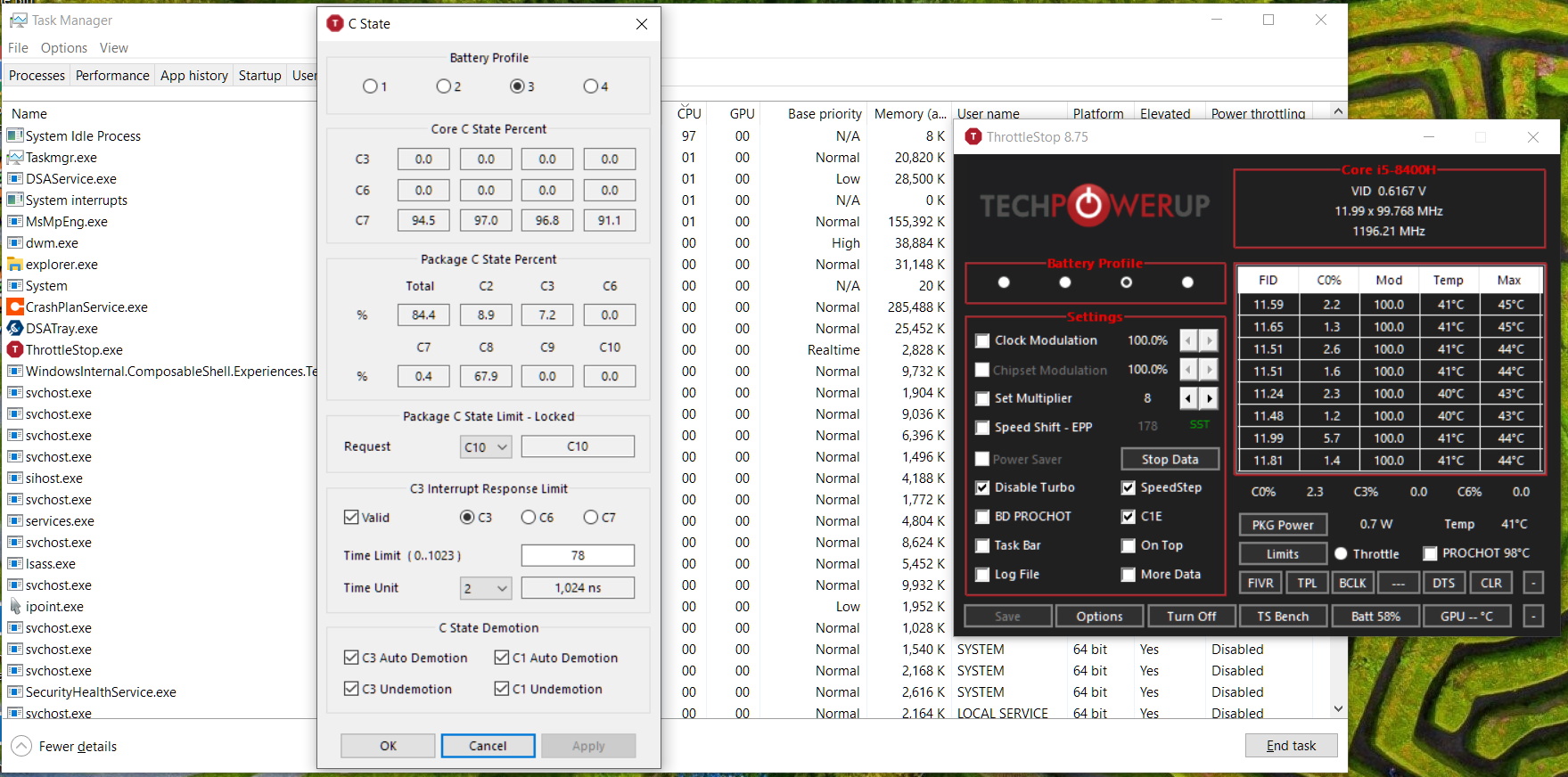Image resolution: width=1568 pixels, height=777 pixels.
Task: Click the Time Limit input field
Action: click(x=578, y=555)
